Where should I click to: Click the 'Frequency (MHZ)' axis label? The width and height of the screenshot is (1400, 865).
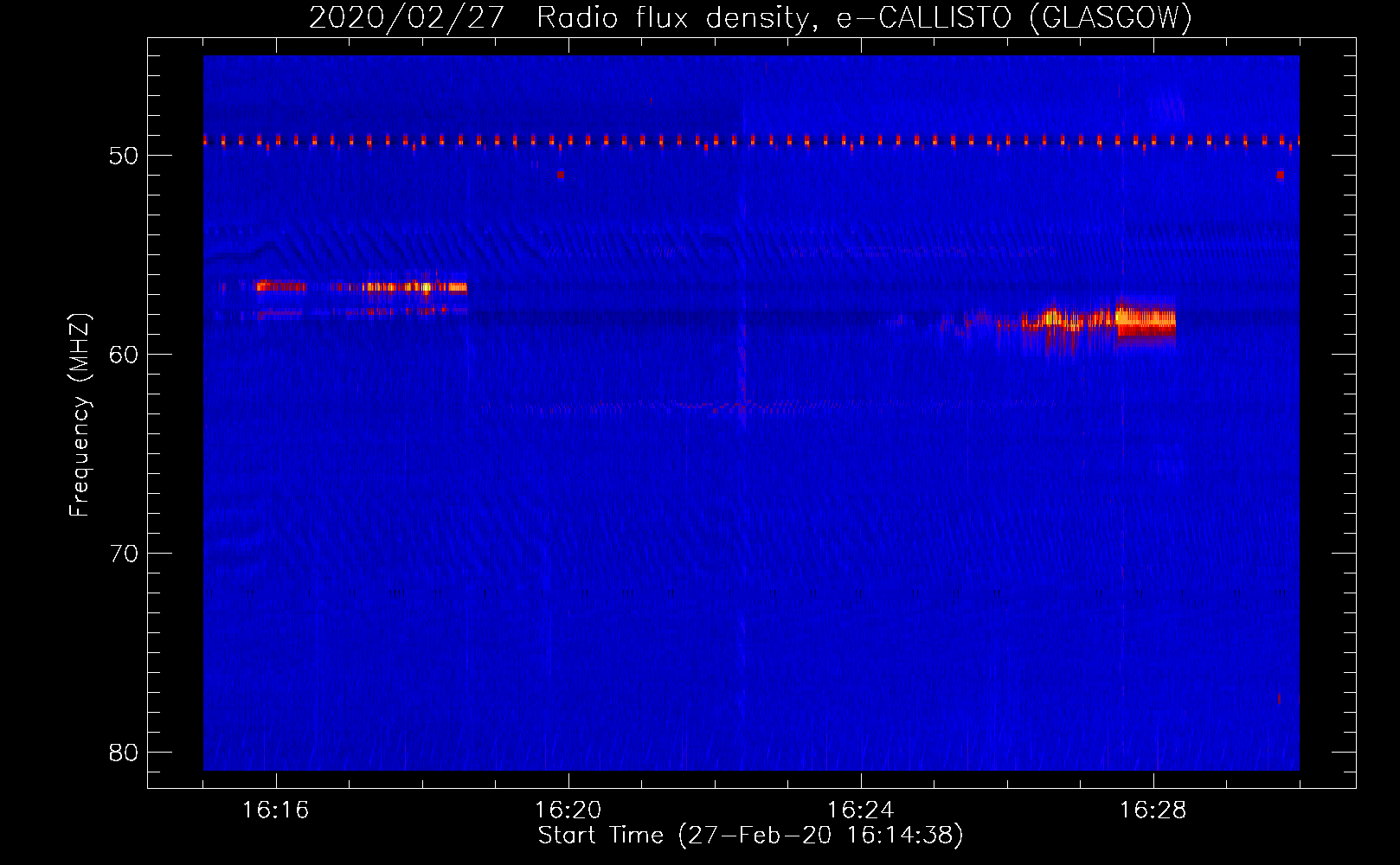(79, 415)
